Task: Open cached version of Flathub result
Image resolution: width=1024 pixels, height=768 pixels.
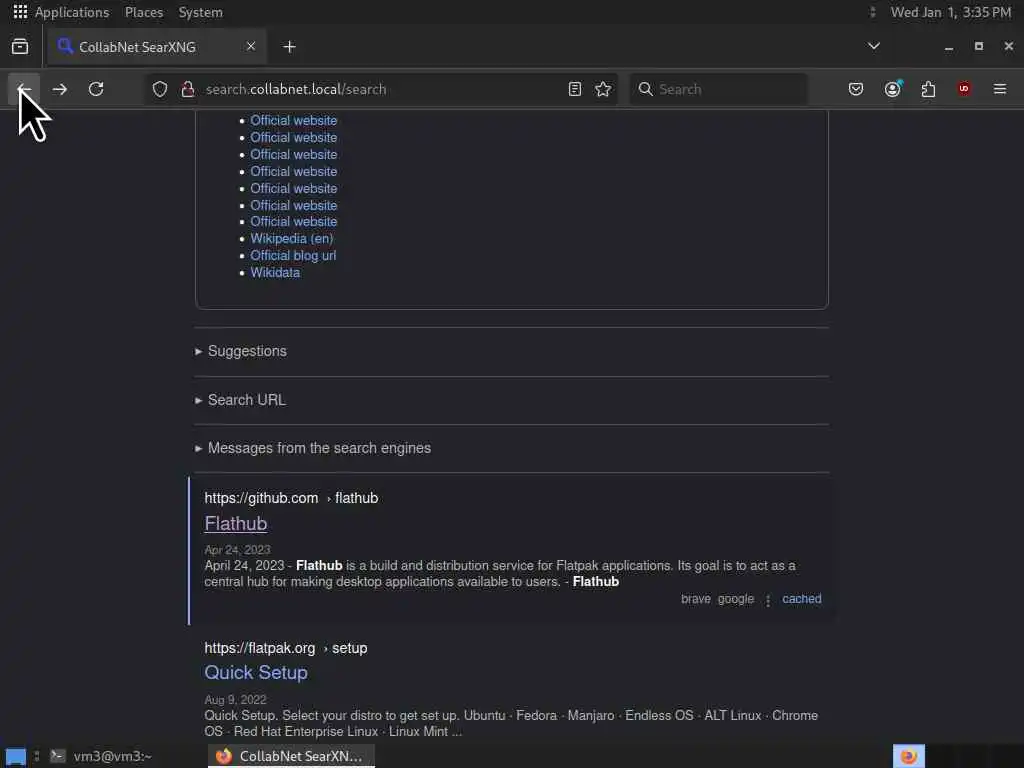Action: coord(802,599)
